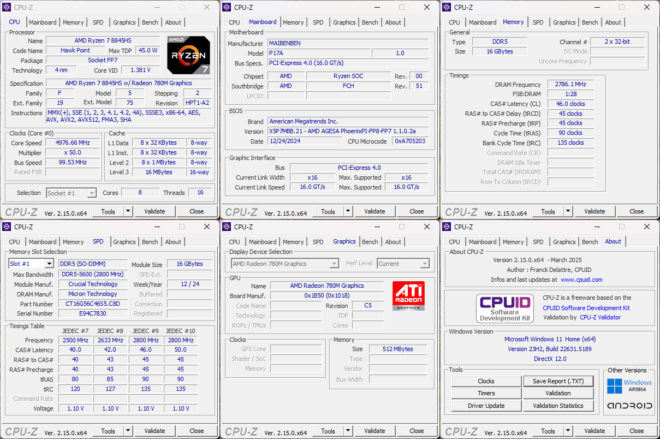
Task: Open Tools dropdown arrow in Memory tab window
Action: click(x=568, y=211)
